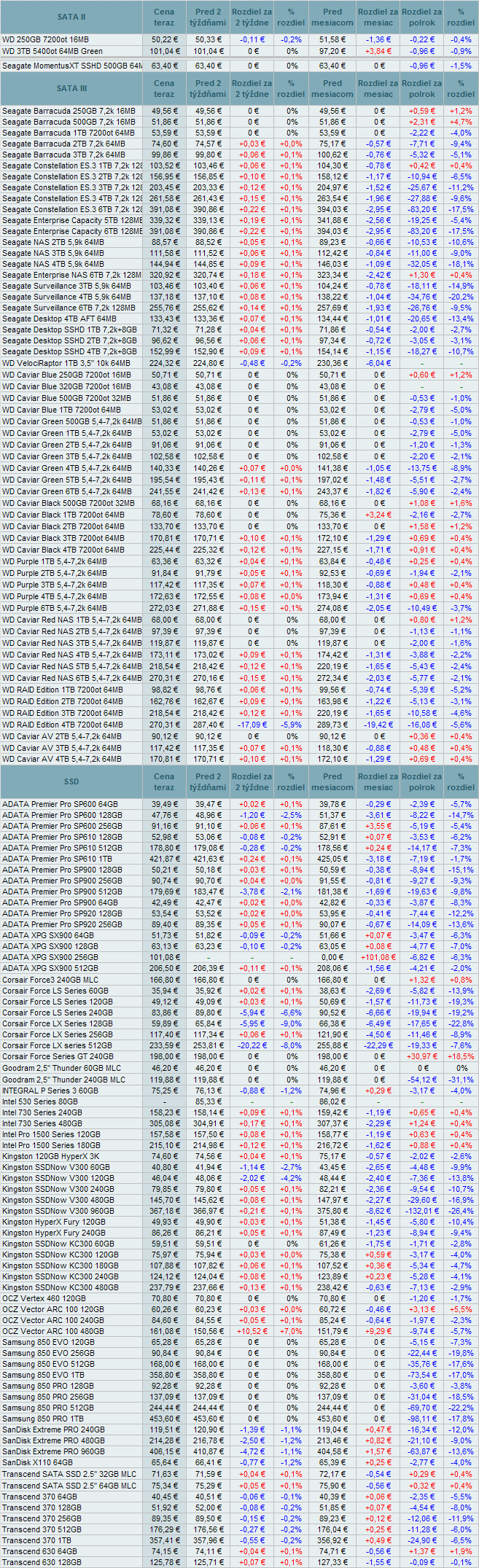The width and height of the screenshot is (479, 1568).
Task: Select ADATA Premier Pro SP900 512GB
Action: click(x=62, y=892)
